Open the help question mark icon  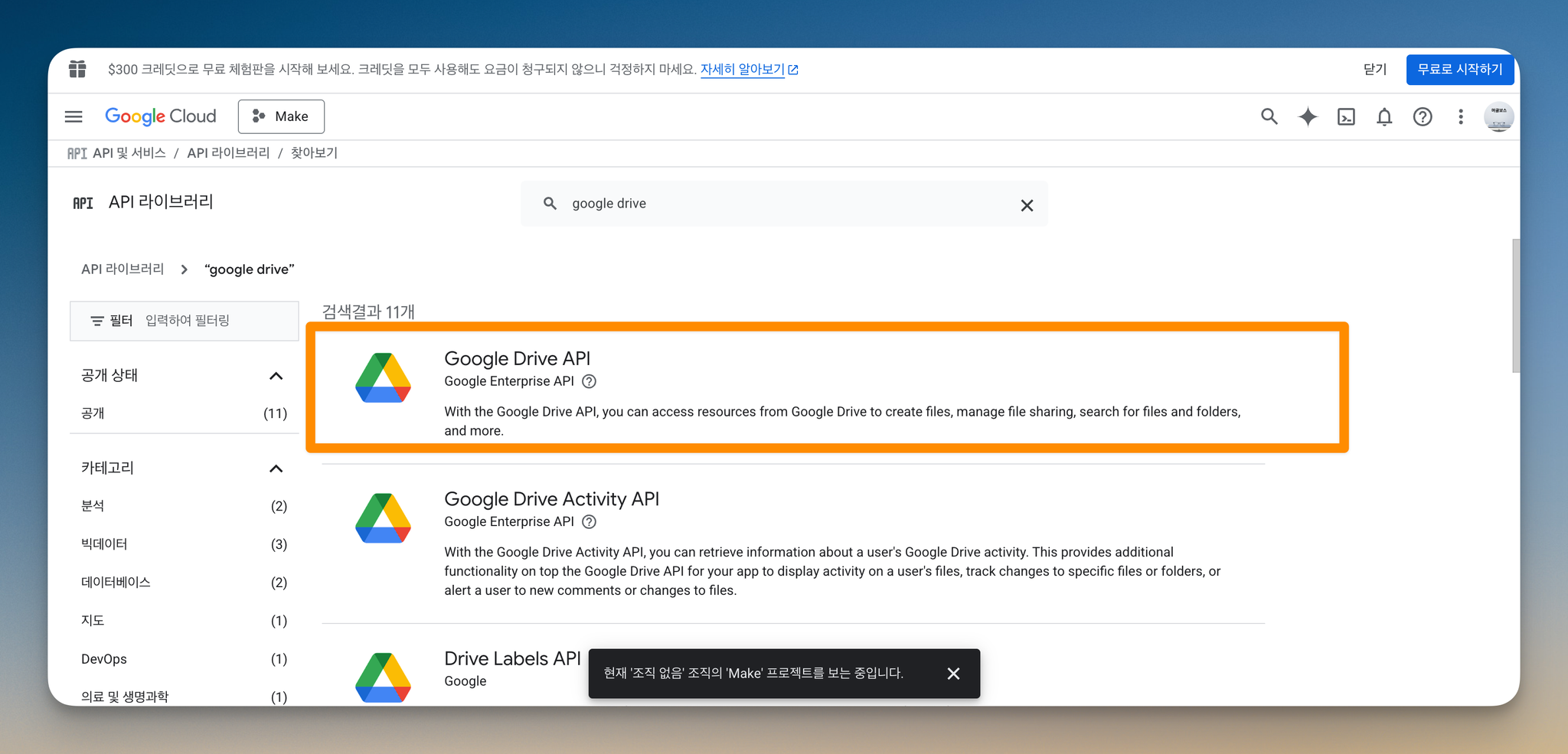click(x=1423, y=116)
